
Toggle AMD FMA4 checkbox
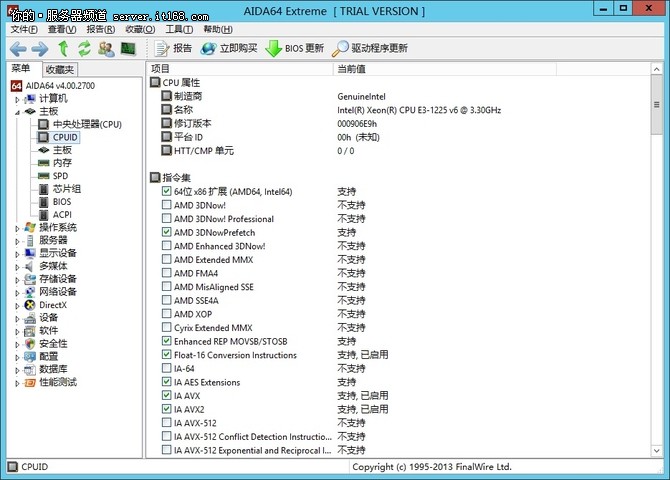tap(167, 273)
